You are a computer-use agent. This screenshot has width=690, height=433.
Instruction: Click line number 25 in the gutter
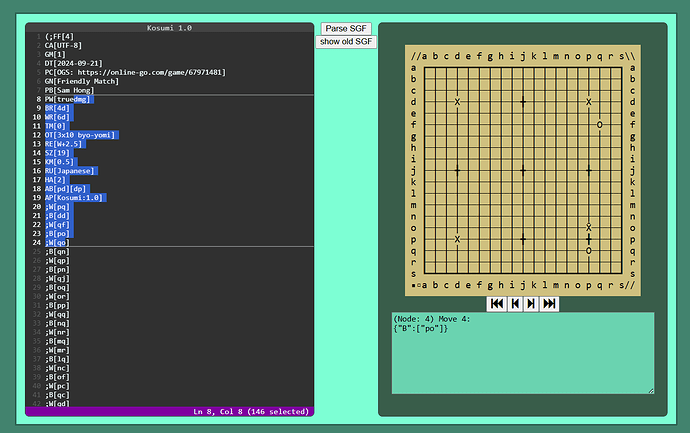pos(37,252)
